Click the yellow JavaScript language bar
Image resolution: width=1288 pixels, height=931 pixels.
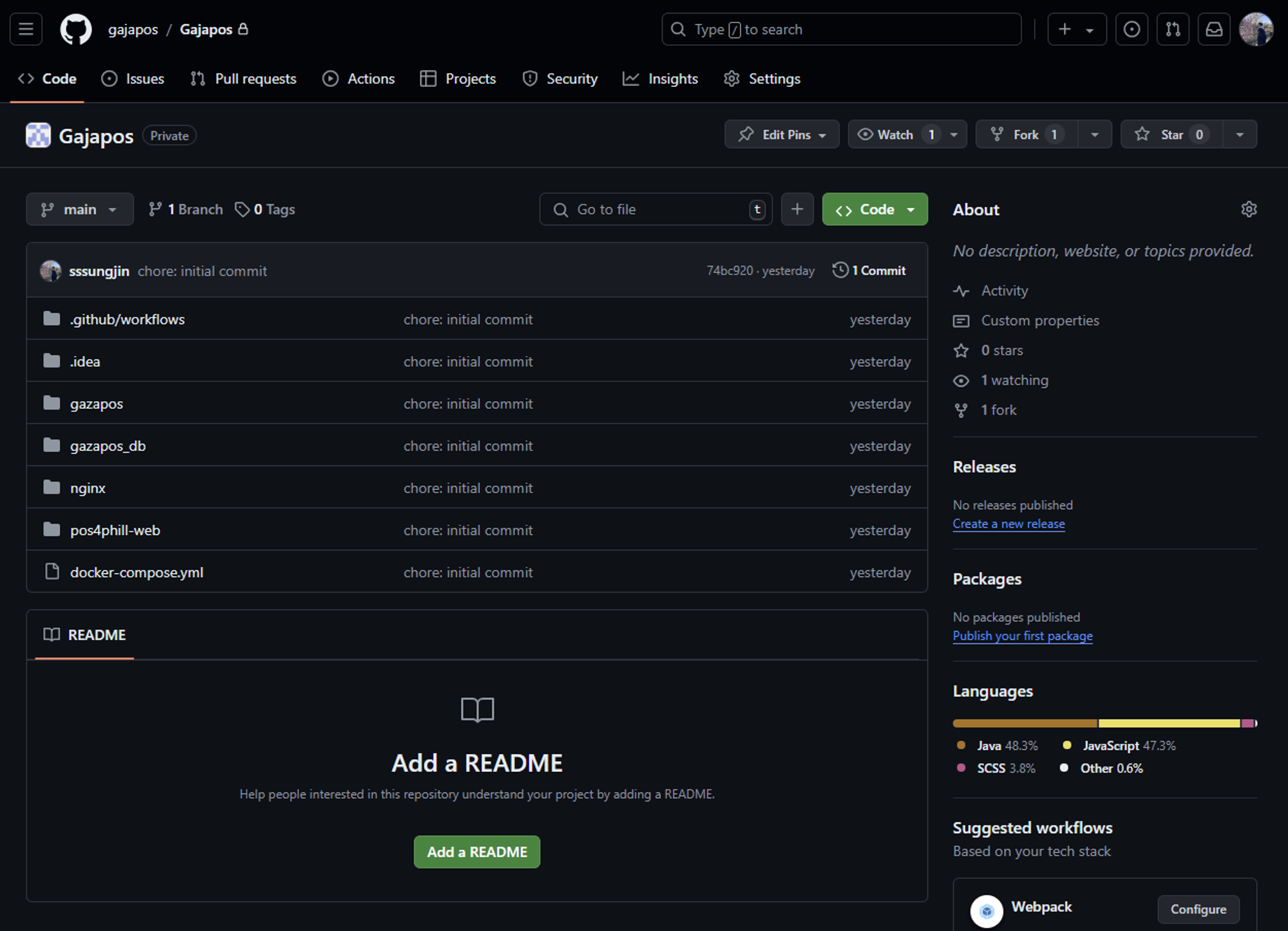(1169, 724)
